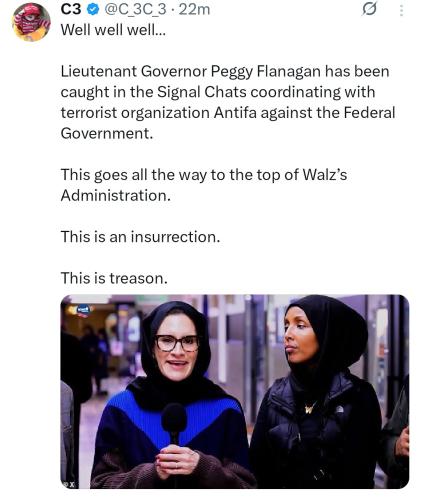Click the paragraph mentioning Walz's Administration
The width and height of the screenshot is (421, 500).
click(204, 185)
